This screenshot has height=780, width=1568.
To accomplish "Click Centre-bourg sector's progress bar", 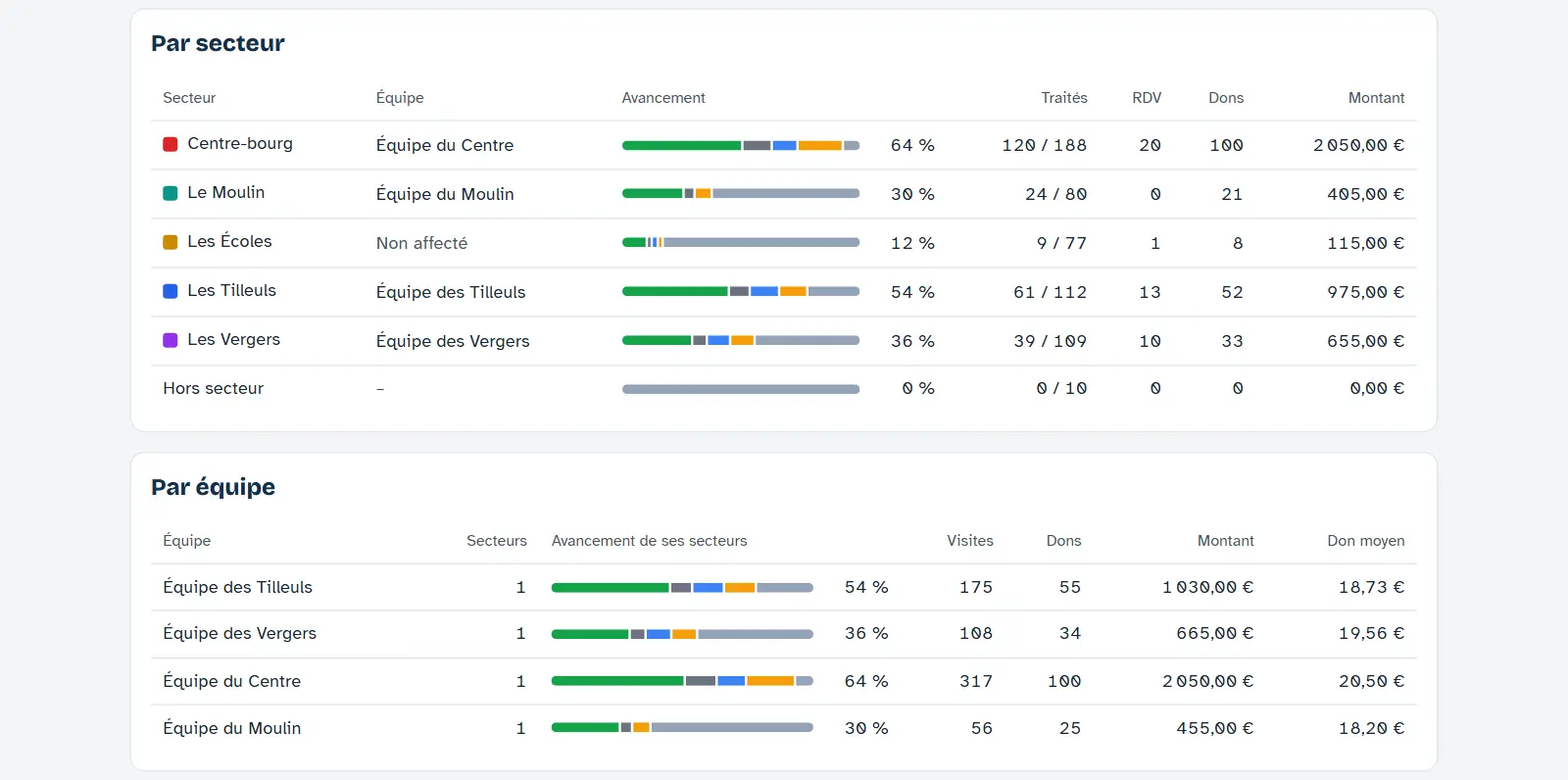I will pyautogui.click(x=741, y=145).
